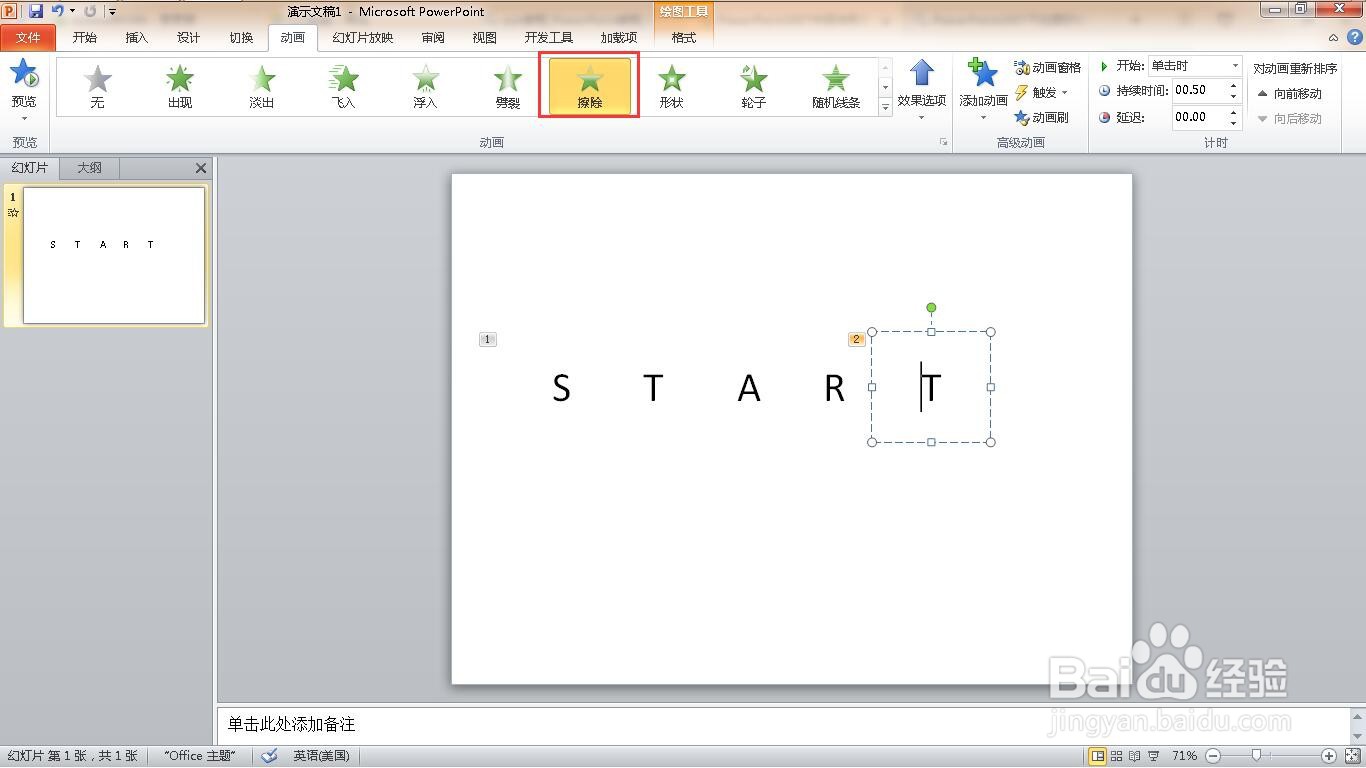Apply the 随机线条 (Random Bars) animation
The width and height of the screenshot is (1366, 768).
click(x=836, y=86)
